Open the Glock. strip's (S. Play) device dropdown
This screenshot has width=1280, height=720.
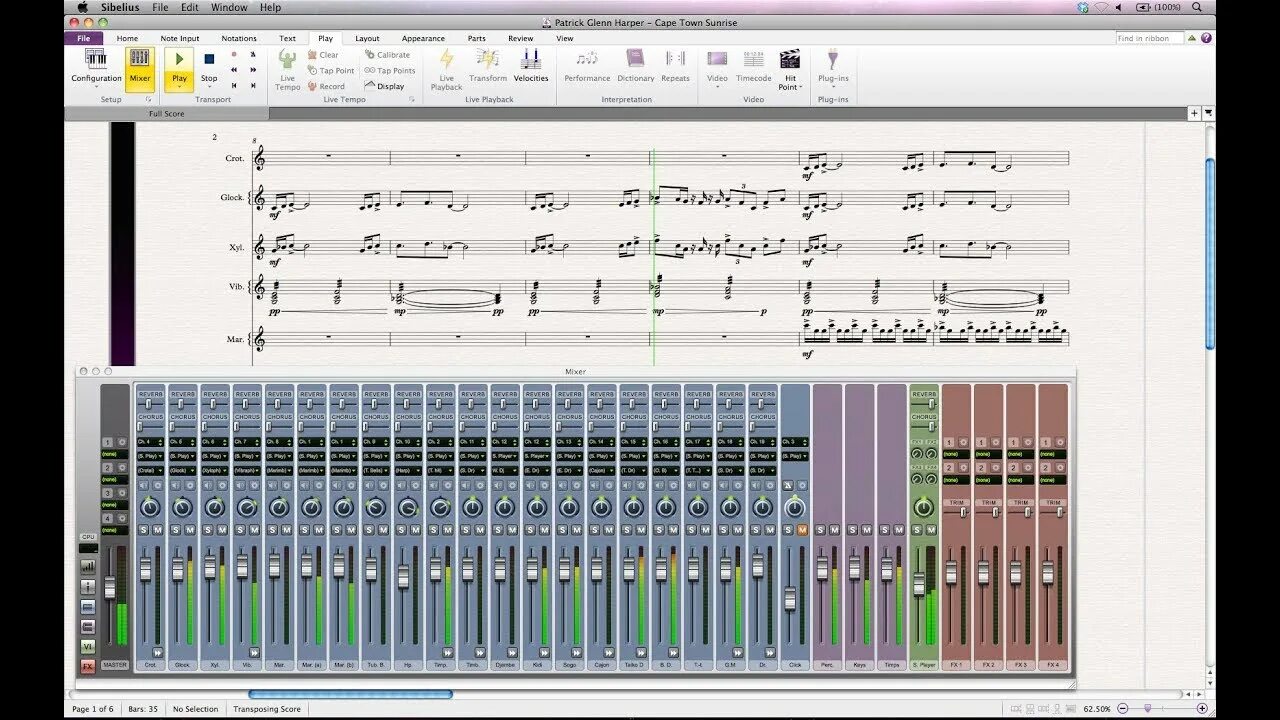[x=182, y=456]
